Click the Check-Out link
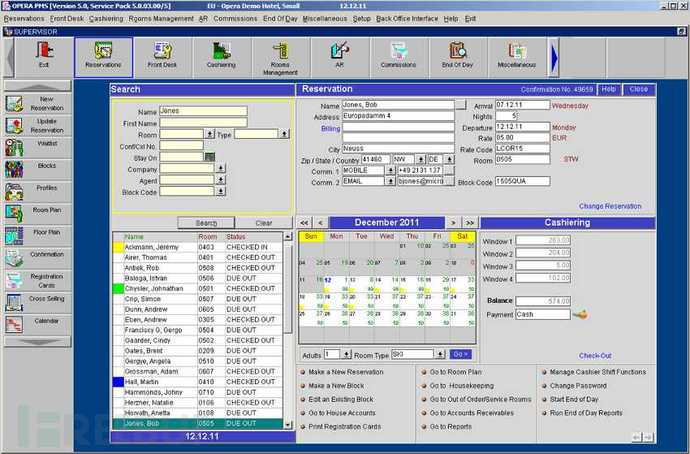 tap(595, 355)
